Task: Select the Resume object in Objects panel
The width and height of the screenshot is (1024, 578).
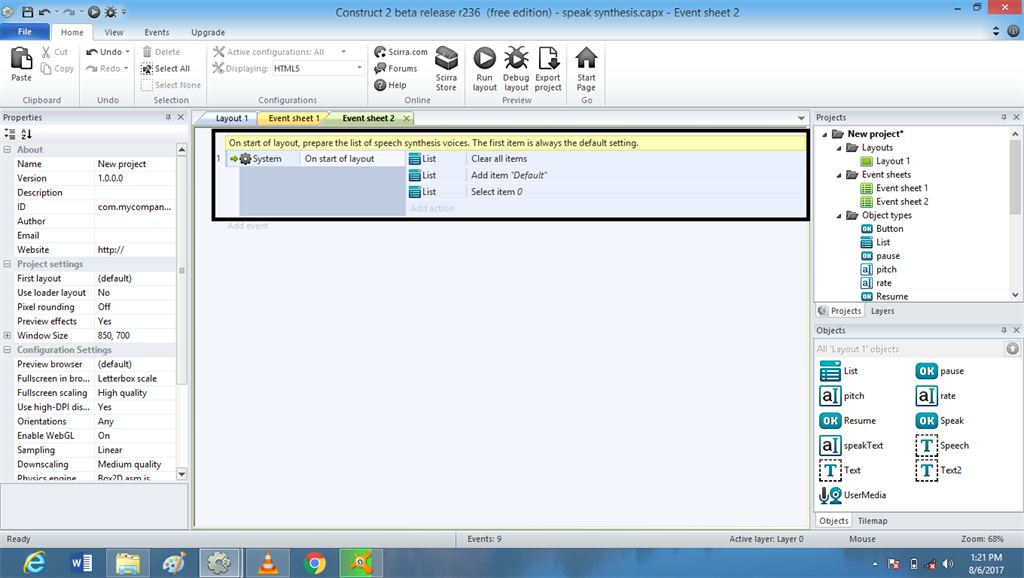Action: pos(848,421)
